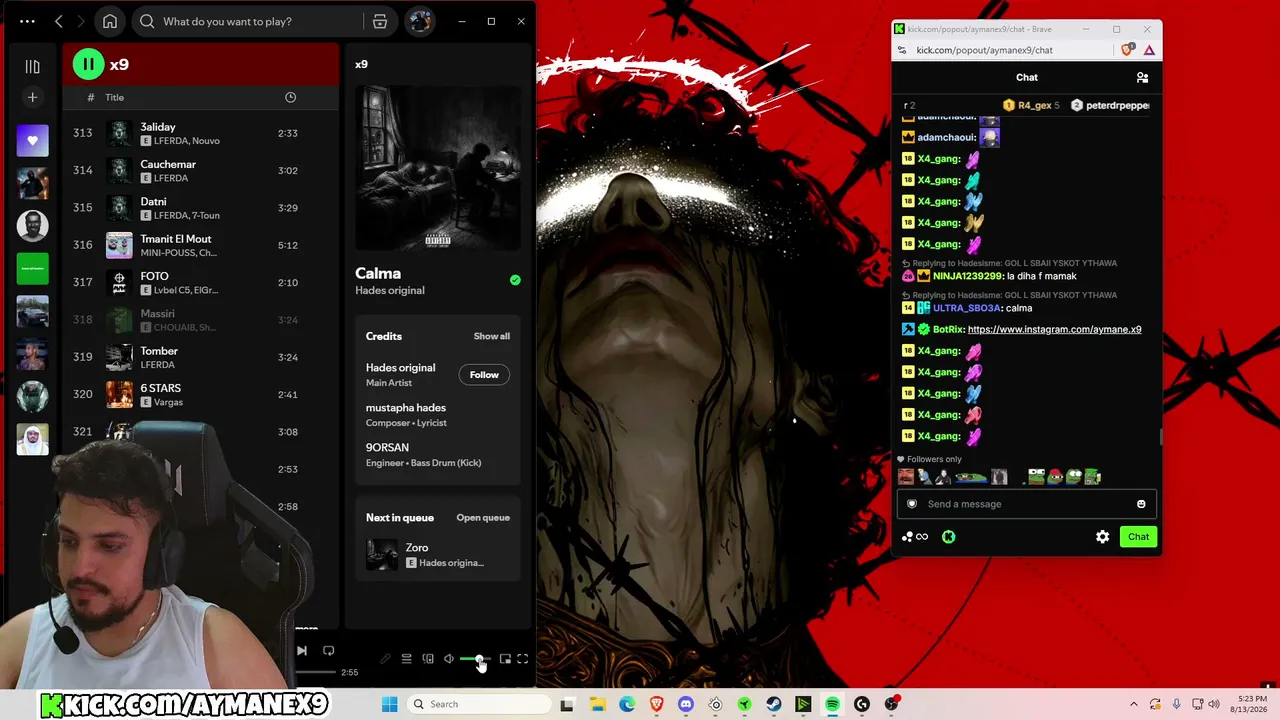Select the track 'Tmanit El Mout'
The width and height of the screenshot is (1280, 720).
click(x=200, y=245)
